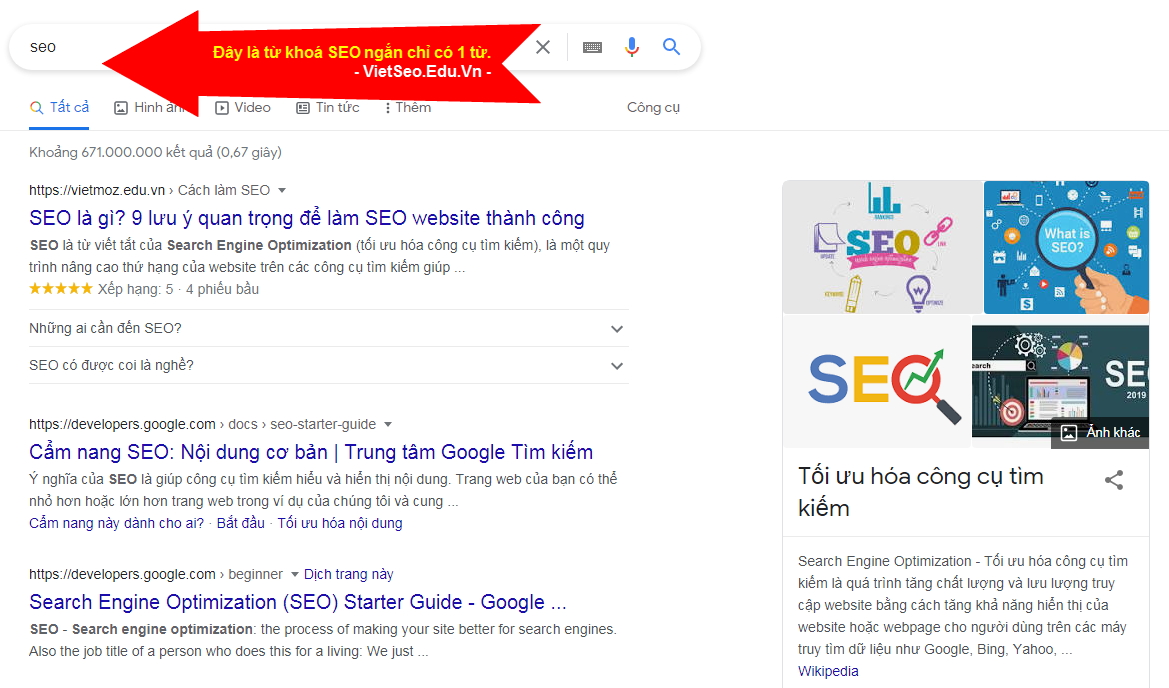Click the "What is SEO?" image thumbnail

pos(1066,247)
